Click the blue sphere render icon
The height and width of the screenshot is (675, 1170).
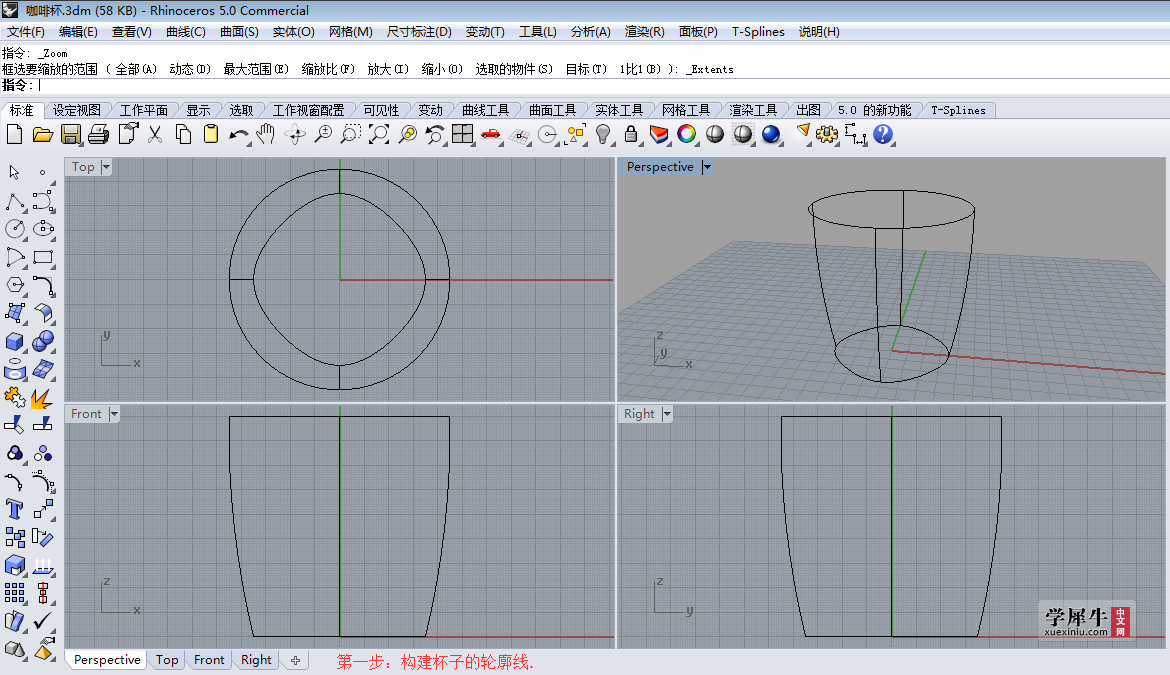point(771,134)
